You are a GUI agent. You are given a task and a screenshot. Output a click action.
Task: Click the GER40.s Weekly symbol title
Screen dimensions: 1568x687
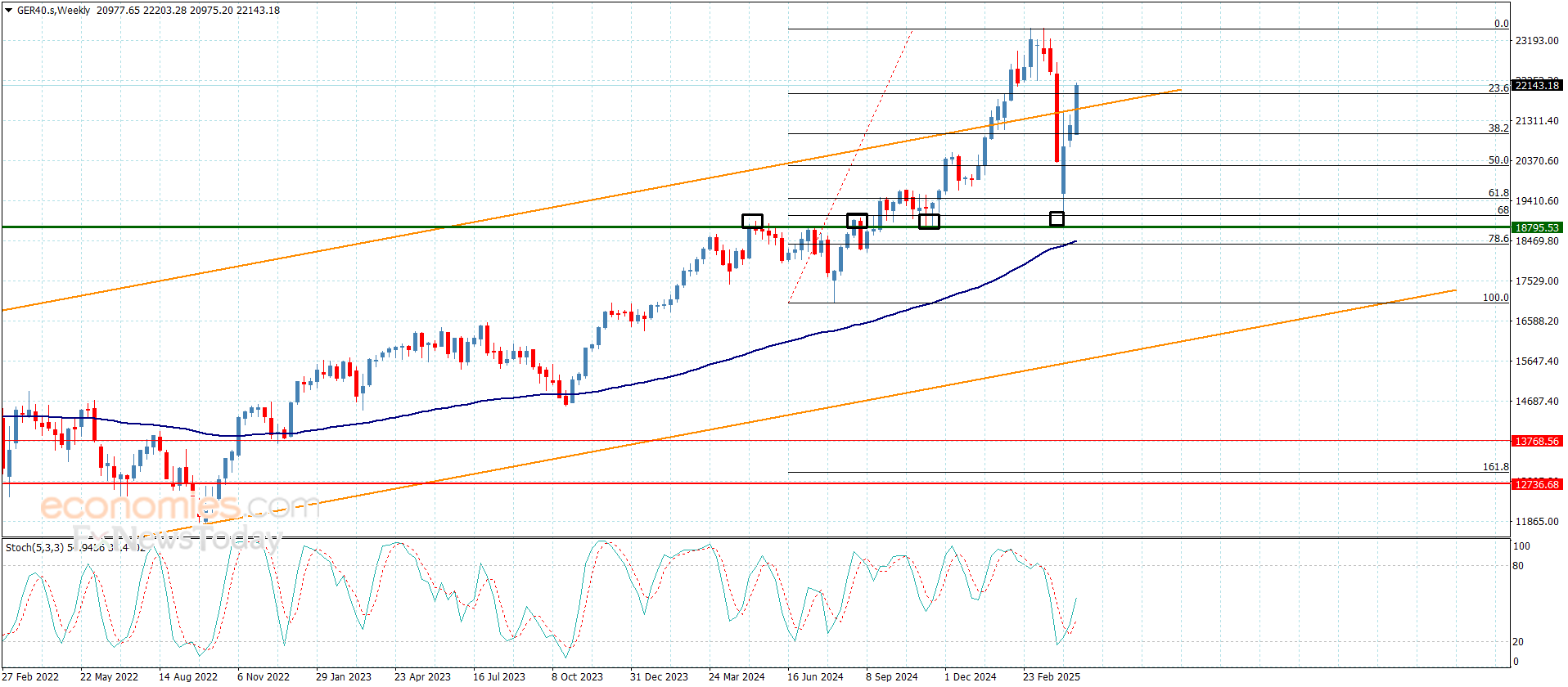click(x=54, y=11)
